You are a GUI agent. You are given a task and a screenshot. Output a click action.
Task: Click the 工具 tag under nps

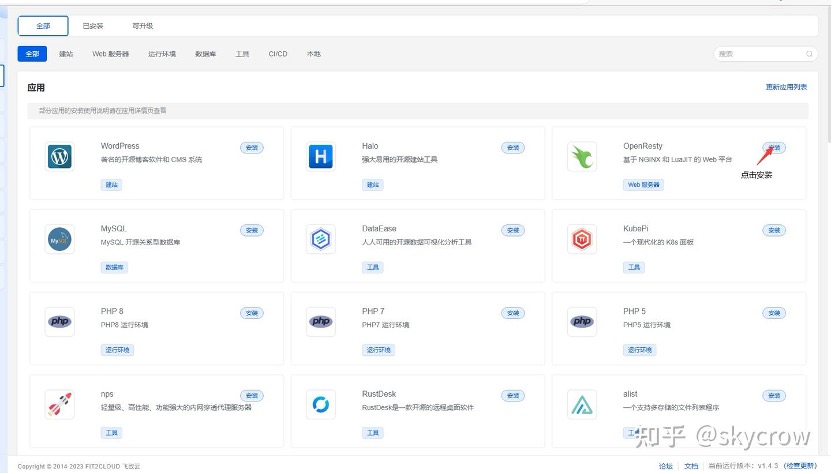pos(111,433)
